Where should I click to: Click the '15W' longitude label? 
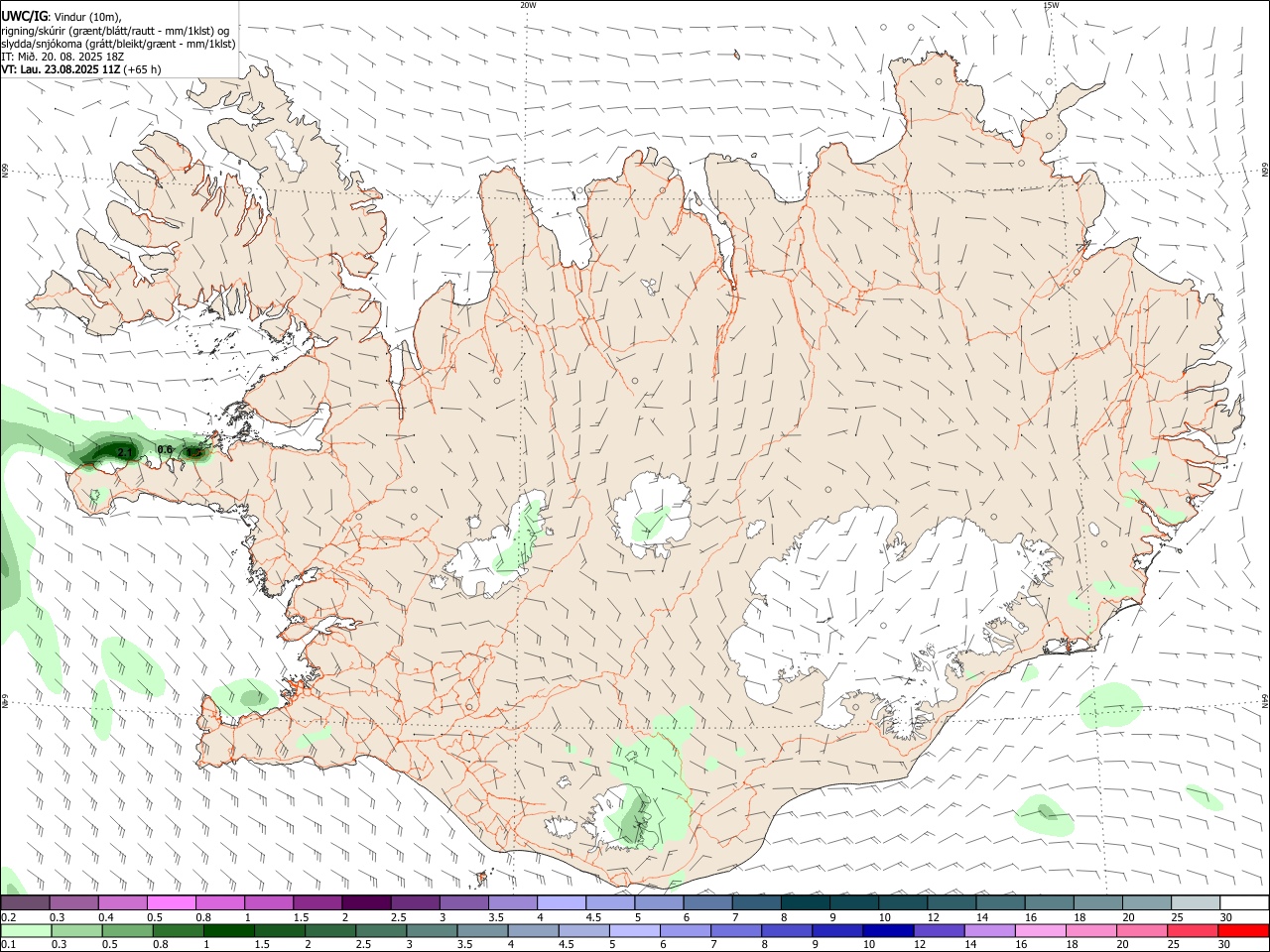[1051, 5]
